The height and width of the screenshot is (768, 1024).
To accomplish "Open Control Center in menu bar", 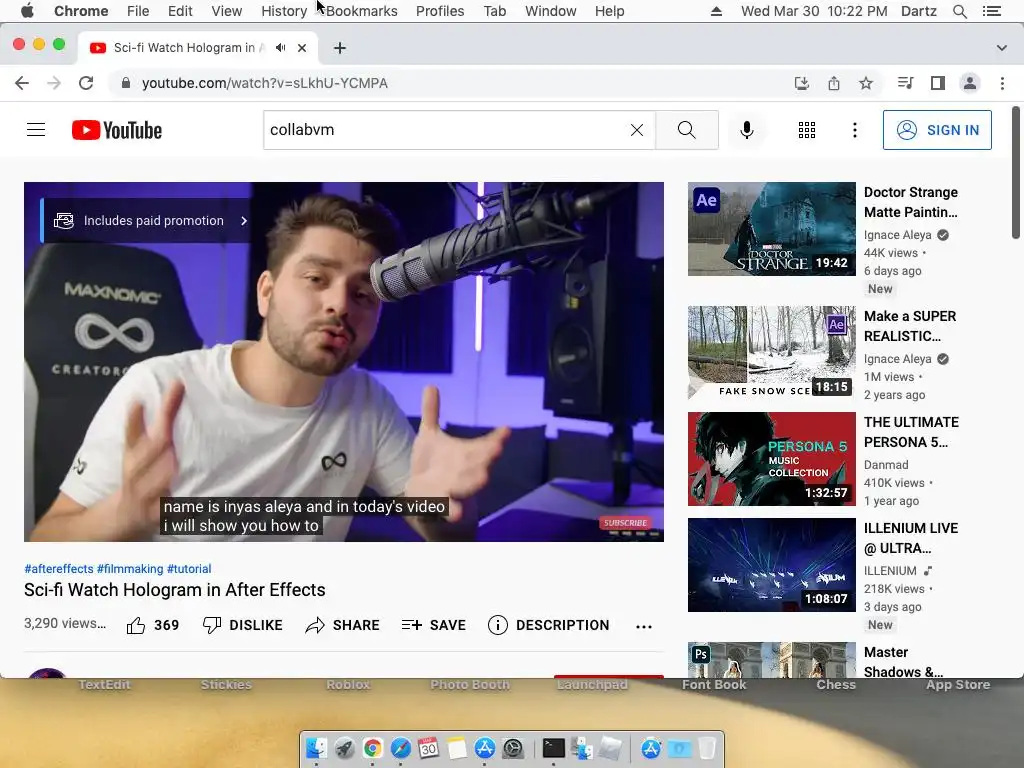I will 991,11.
